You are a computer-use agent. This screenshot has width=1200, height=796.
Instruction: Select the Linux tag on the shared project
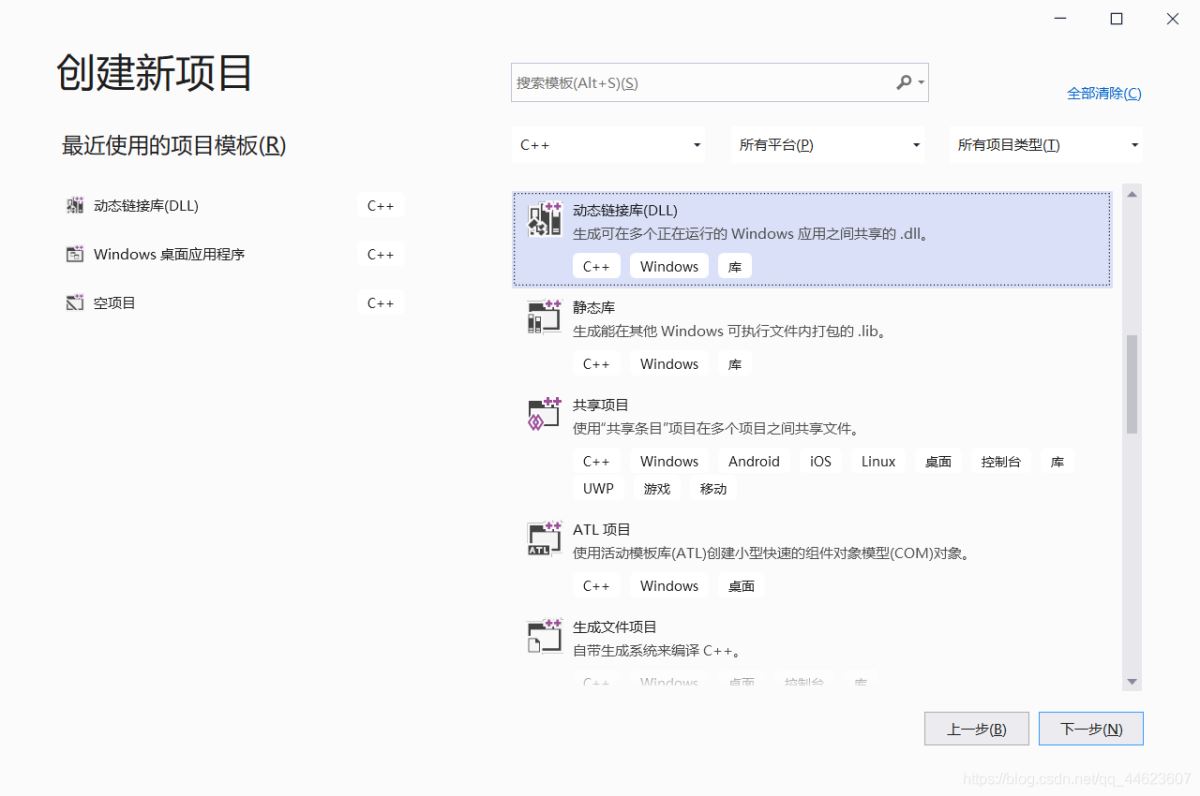(x=877, y=461)
